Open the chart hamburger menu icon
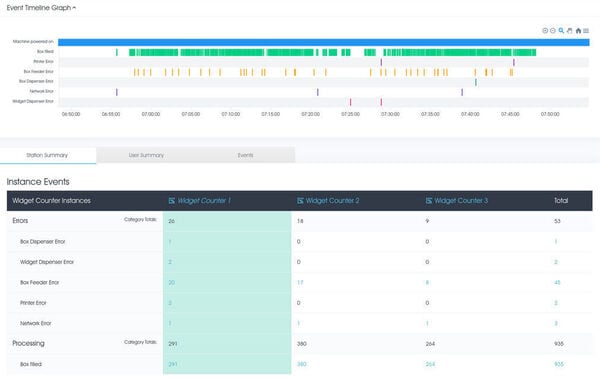The image size is (600, 388). click(x=586, y=31)
